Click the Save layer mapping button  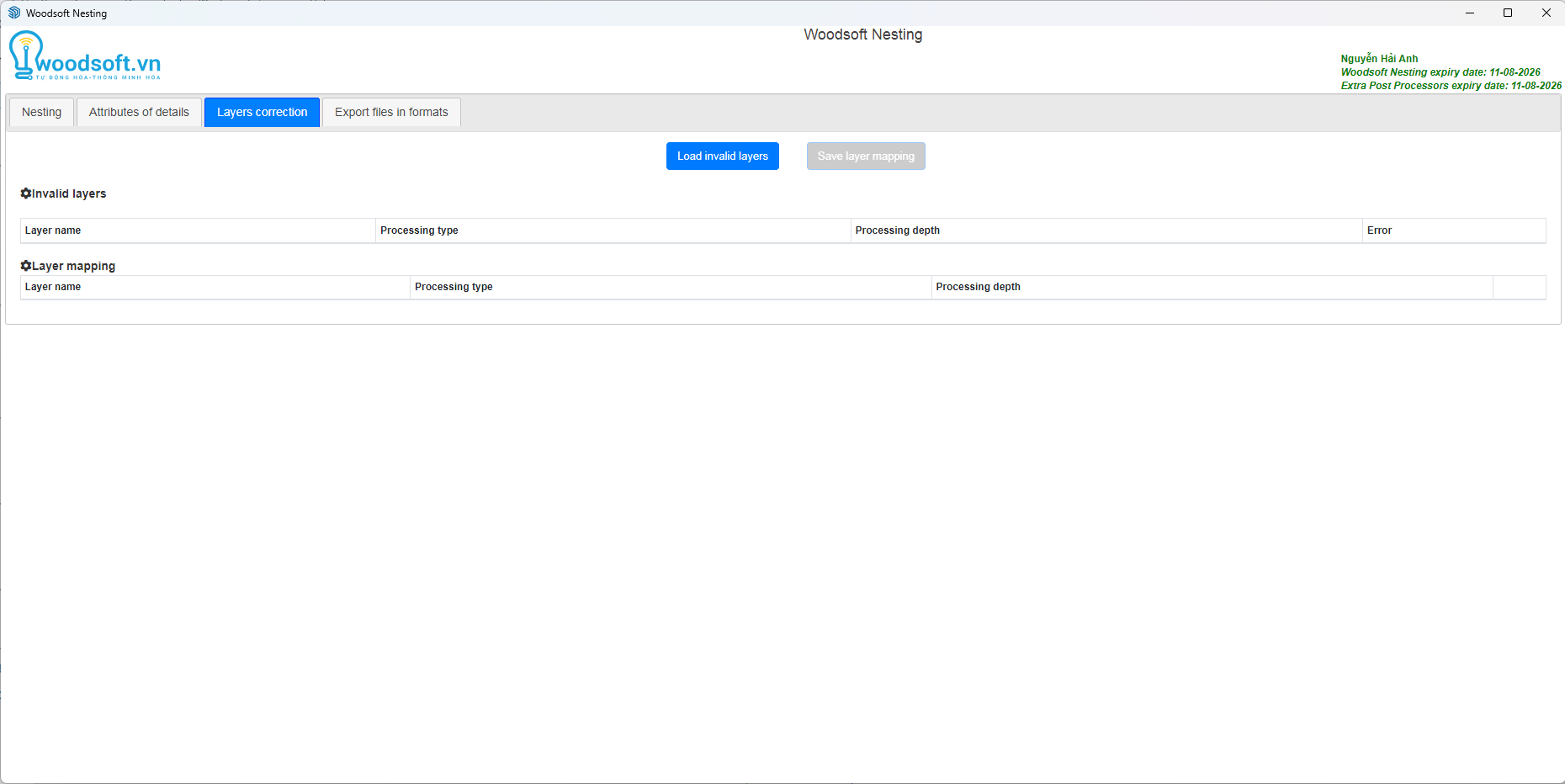tap(866, 156)
